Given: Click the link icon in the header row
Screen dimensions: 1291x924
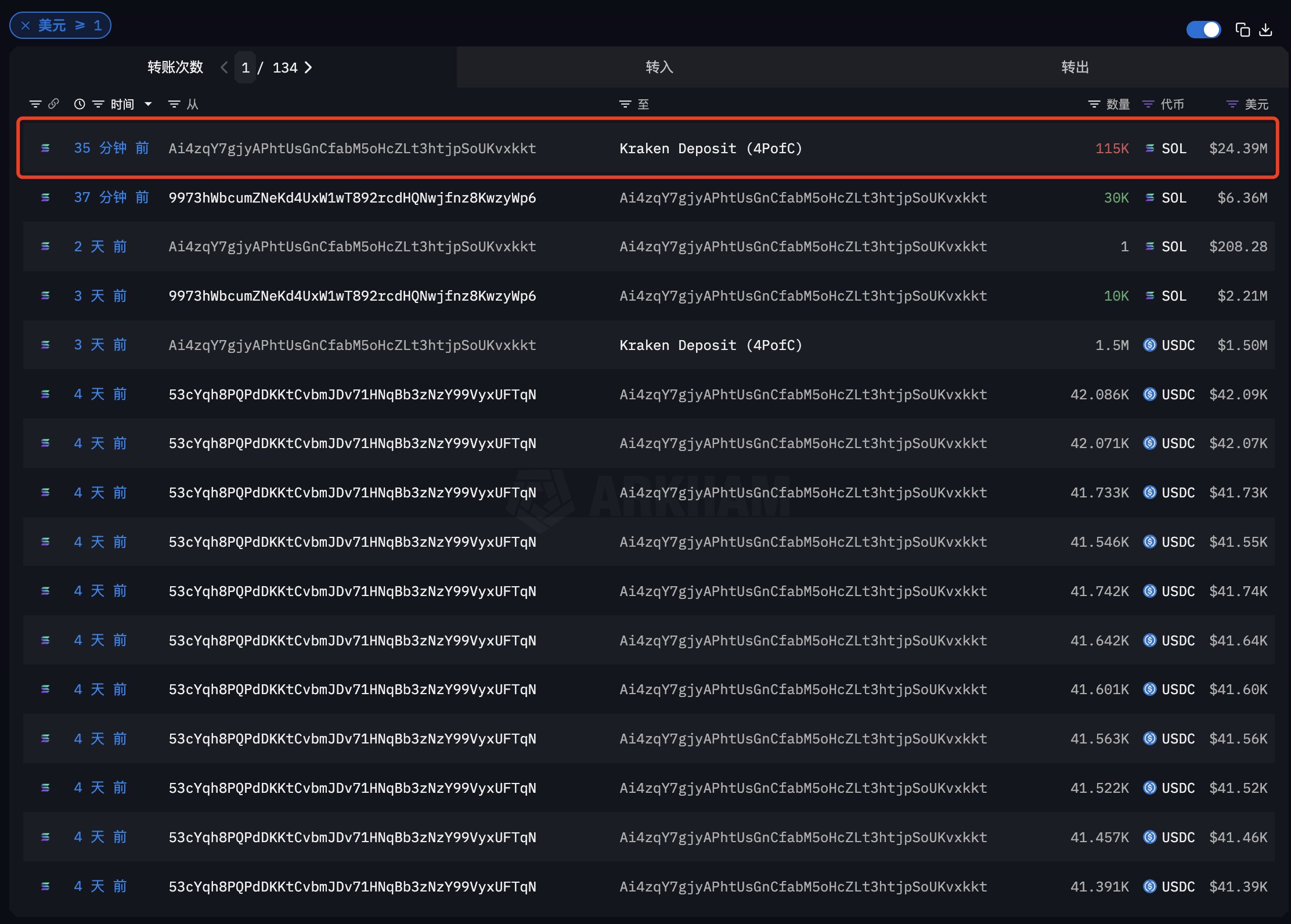Looking at the screenshot, I should click(53, 104).
